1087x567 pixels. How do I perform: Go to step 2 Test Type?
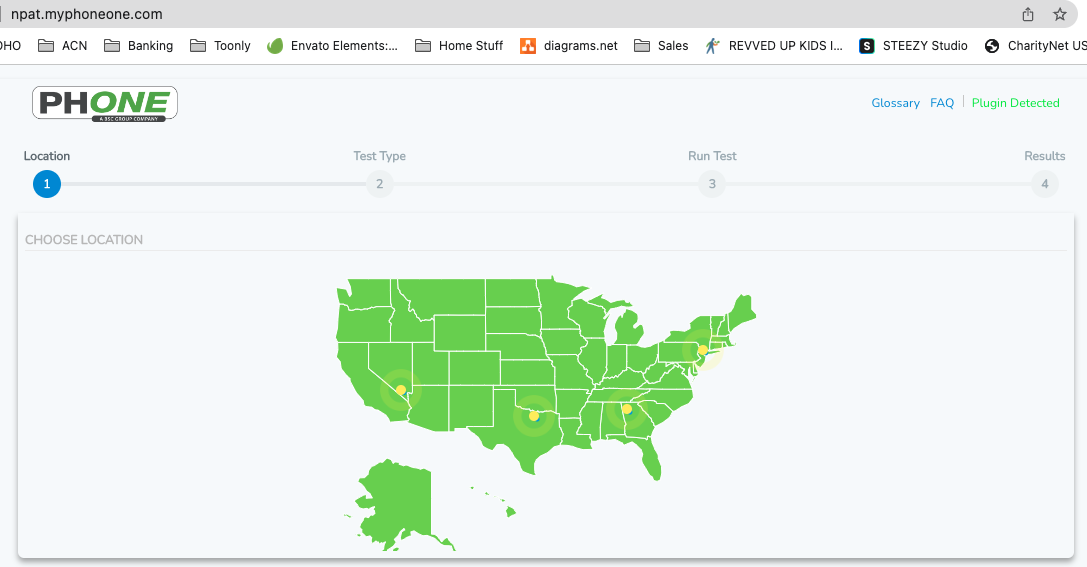coord(379,184)
